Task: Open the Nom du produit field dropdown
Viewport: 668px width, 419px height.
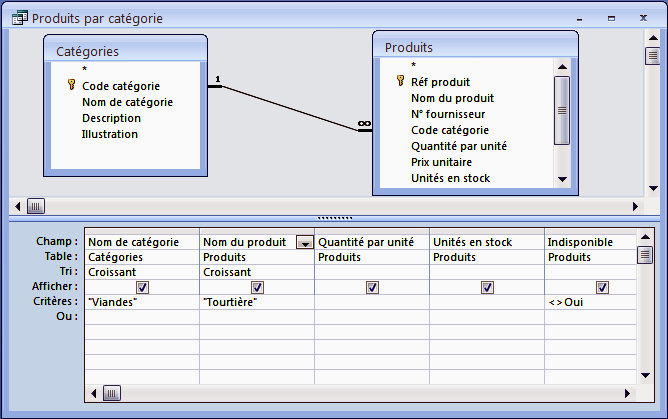Action: 305,242
